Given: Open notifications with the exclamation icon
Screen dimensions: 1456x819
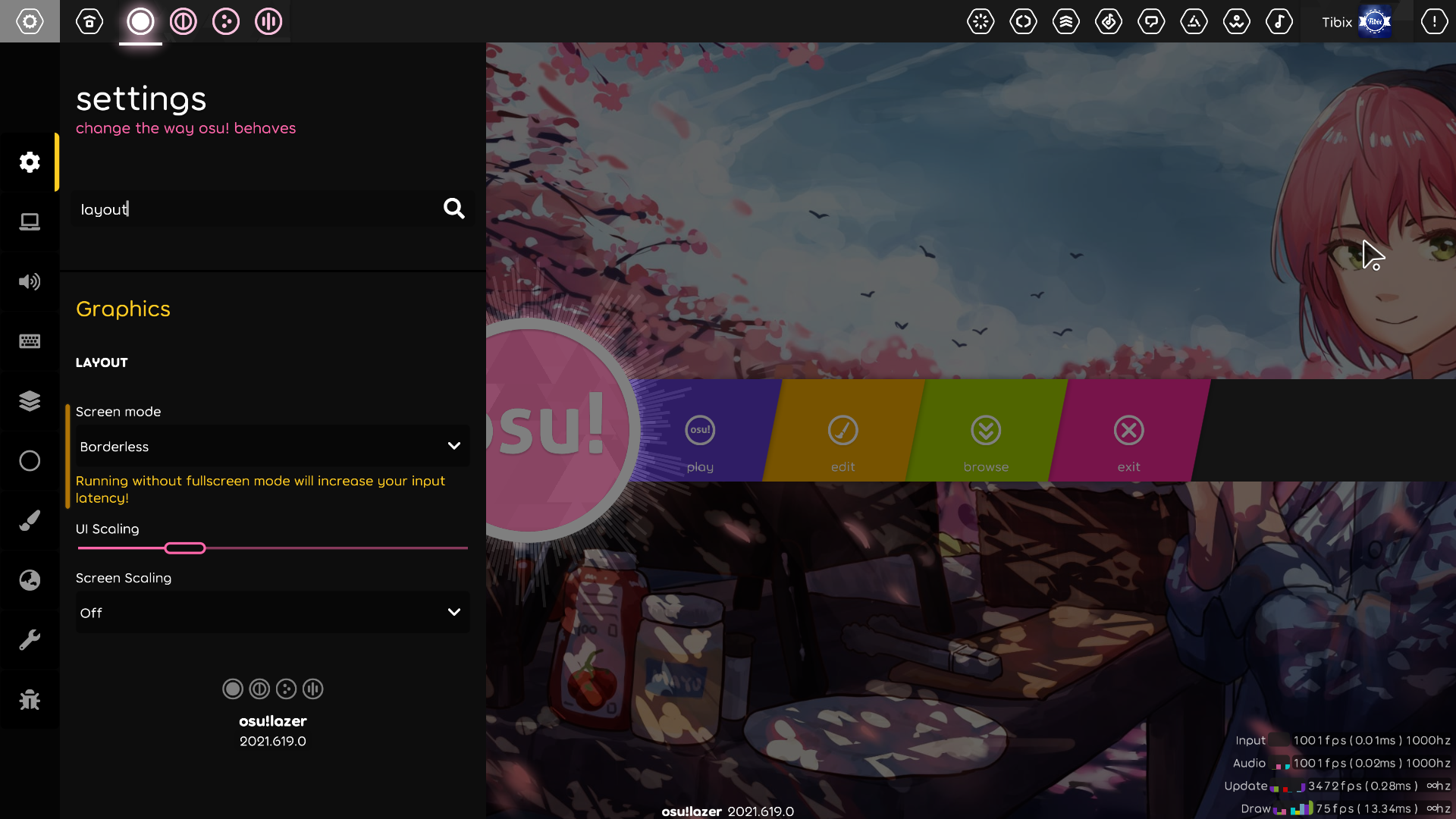Looking at the screenshot, I should (x=1434, y=21).
